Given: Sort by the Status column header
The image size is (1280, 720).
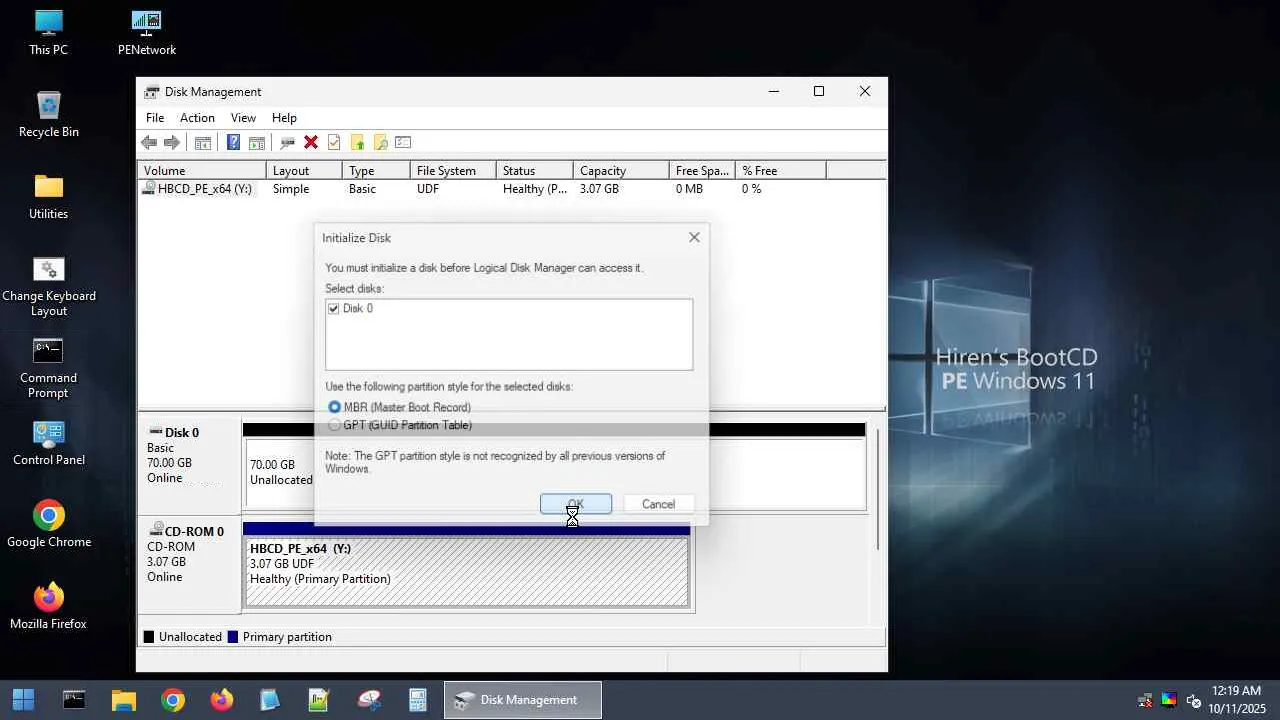Looking at the screenshot, I should point(535,171).
